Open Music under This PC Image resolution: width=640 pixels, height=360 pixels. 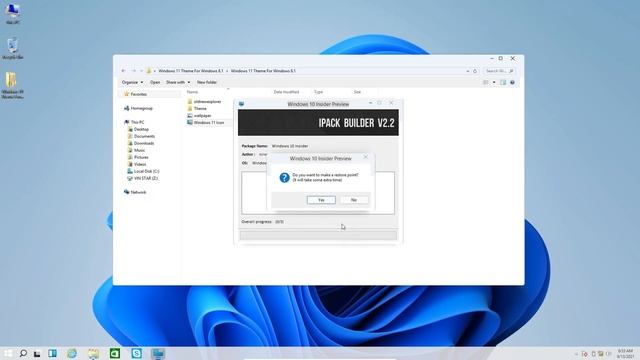pyautogui.click(x=136, y=150)
